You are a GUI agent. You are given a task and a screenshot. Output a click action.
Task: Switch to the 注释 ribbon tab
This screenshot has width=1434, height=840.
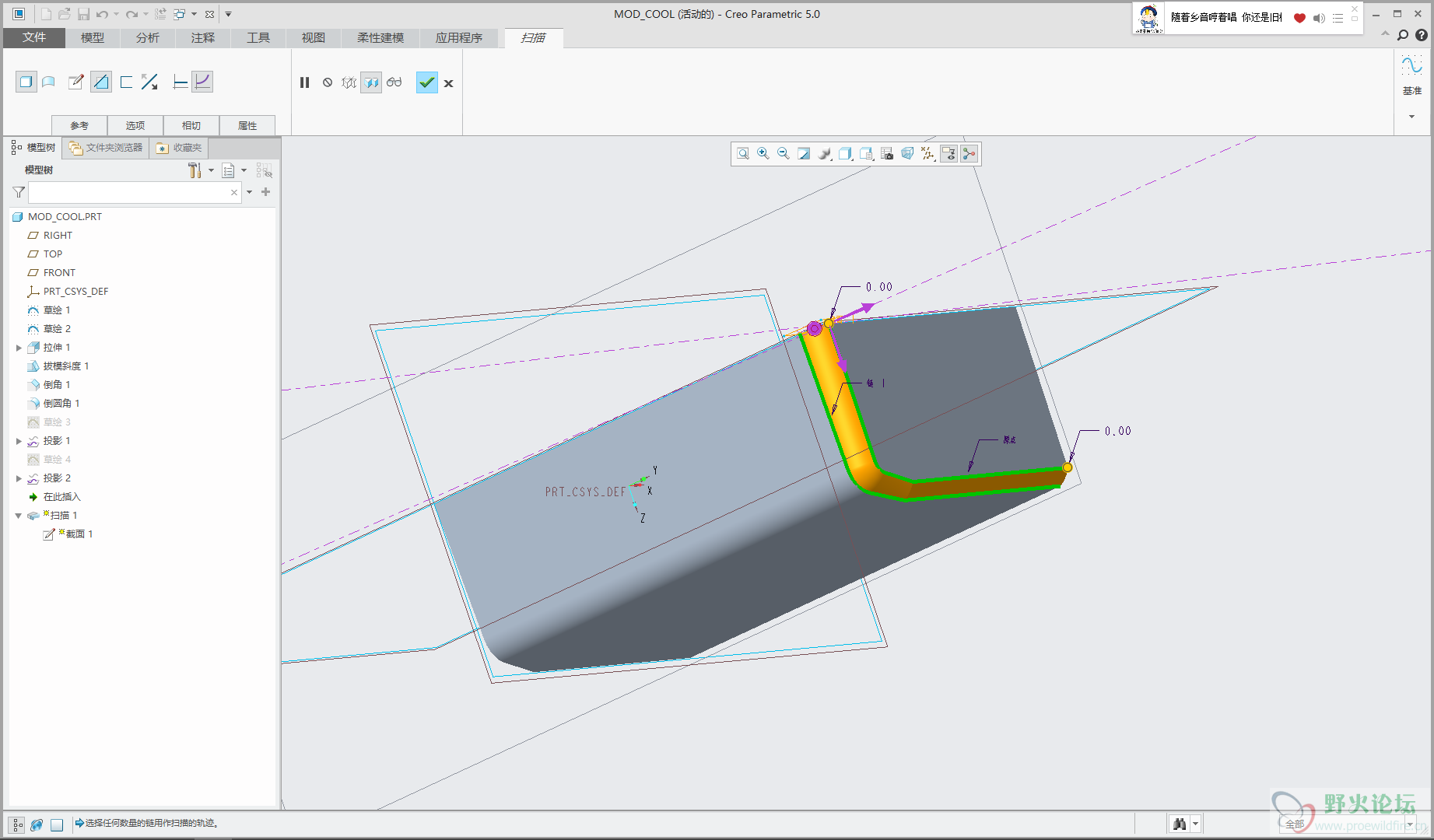203,37
